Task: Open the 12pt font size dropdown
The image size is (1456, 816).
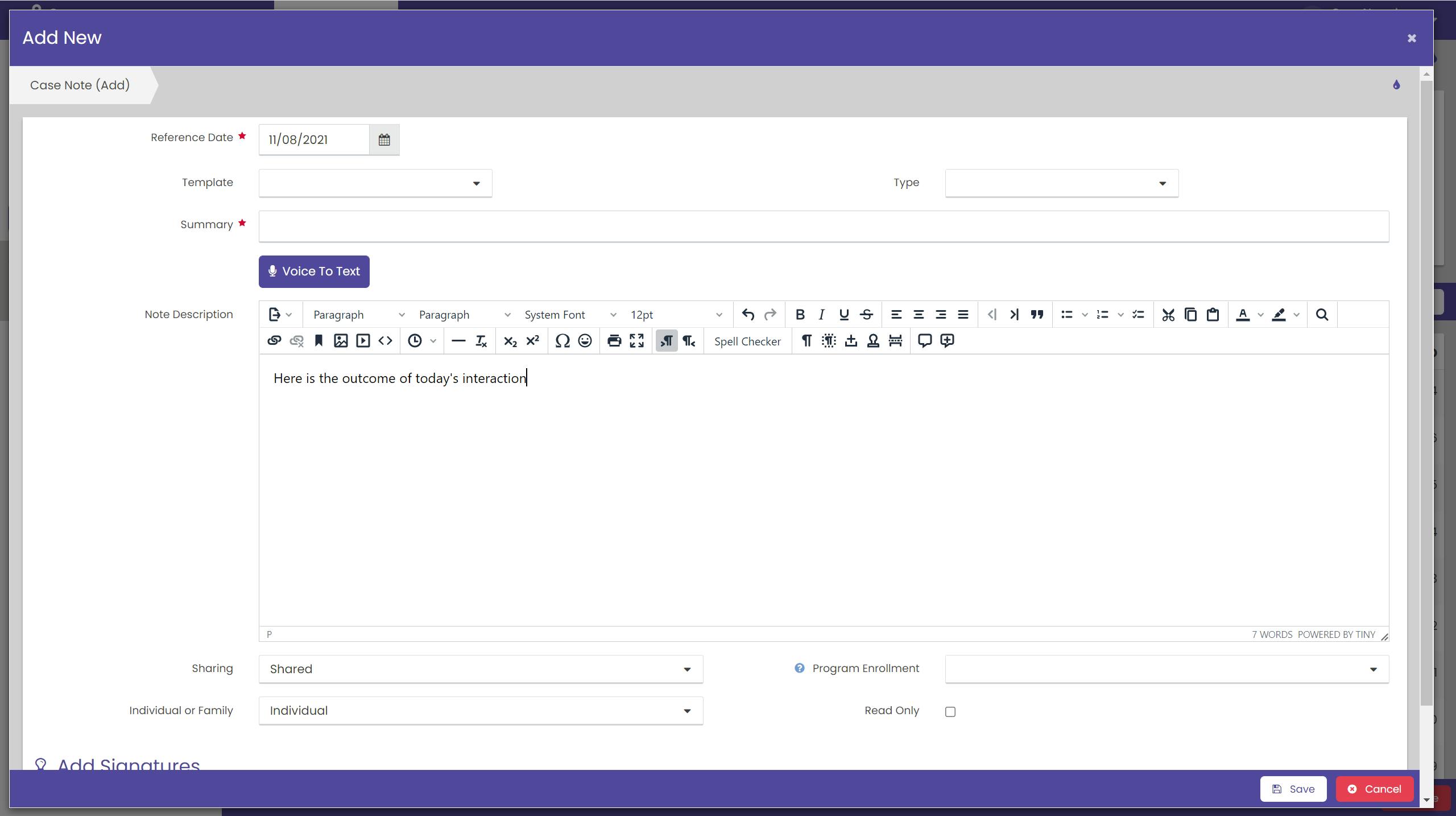Action: [x=676, y=315]
